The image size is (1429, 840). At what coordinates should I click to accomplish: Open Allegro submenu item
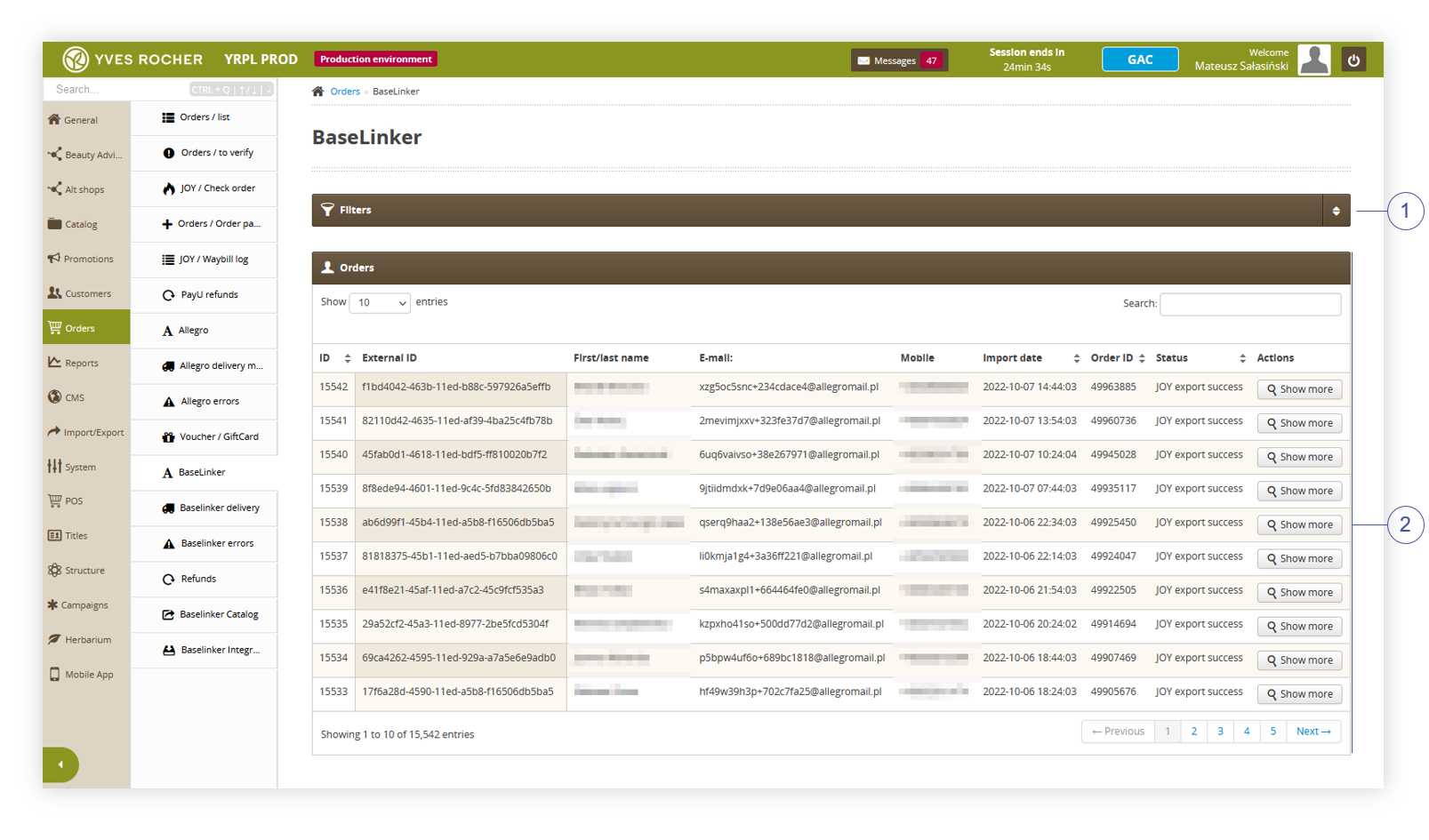pyautogui.click(x=204, y=331)
